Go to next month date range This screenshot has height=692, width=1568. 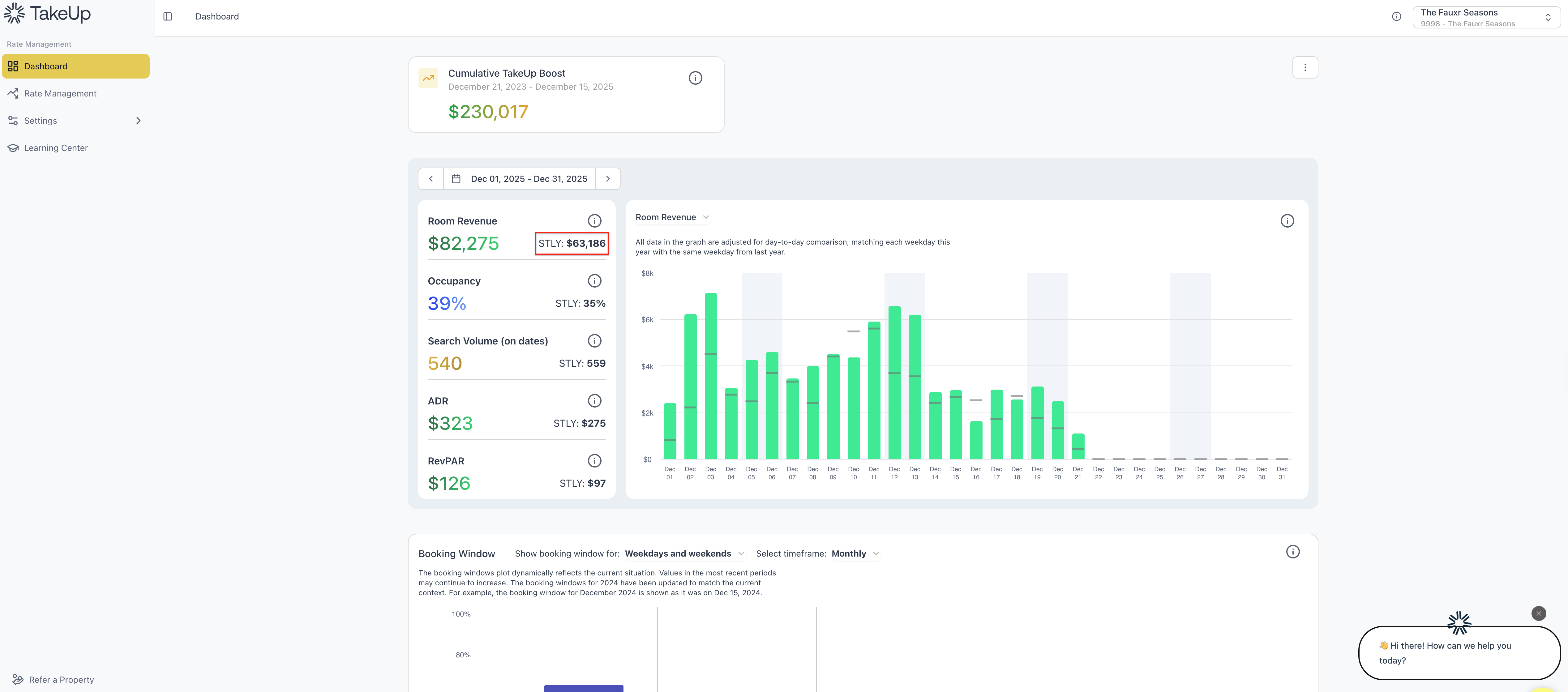607,179
